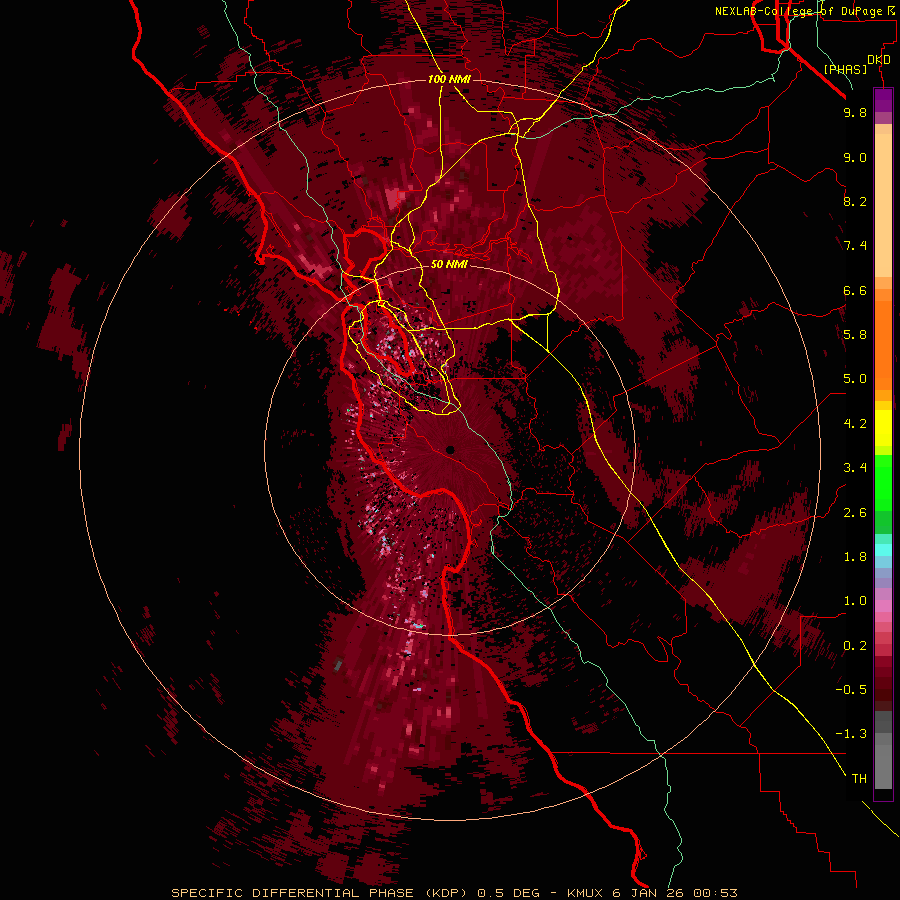Click the 50 NMI range ring label

449,265
